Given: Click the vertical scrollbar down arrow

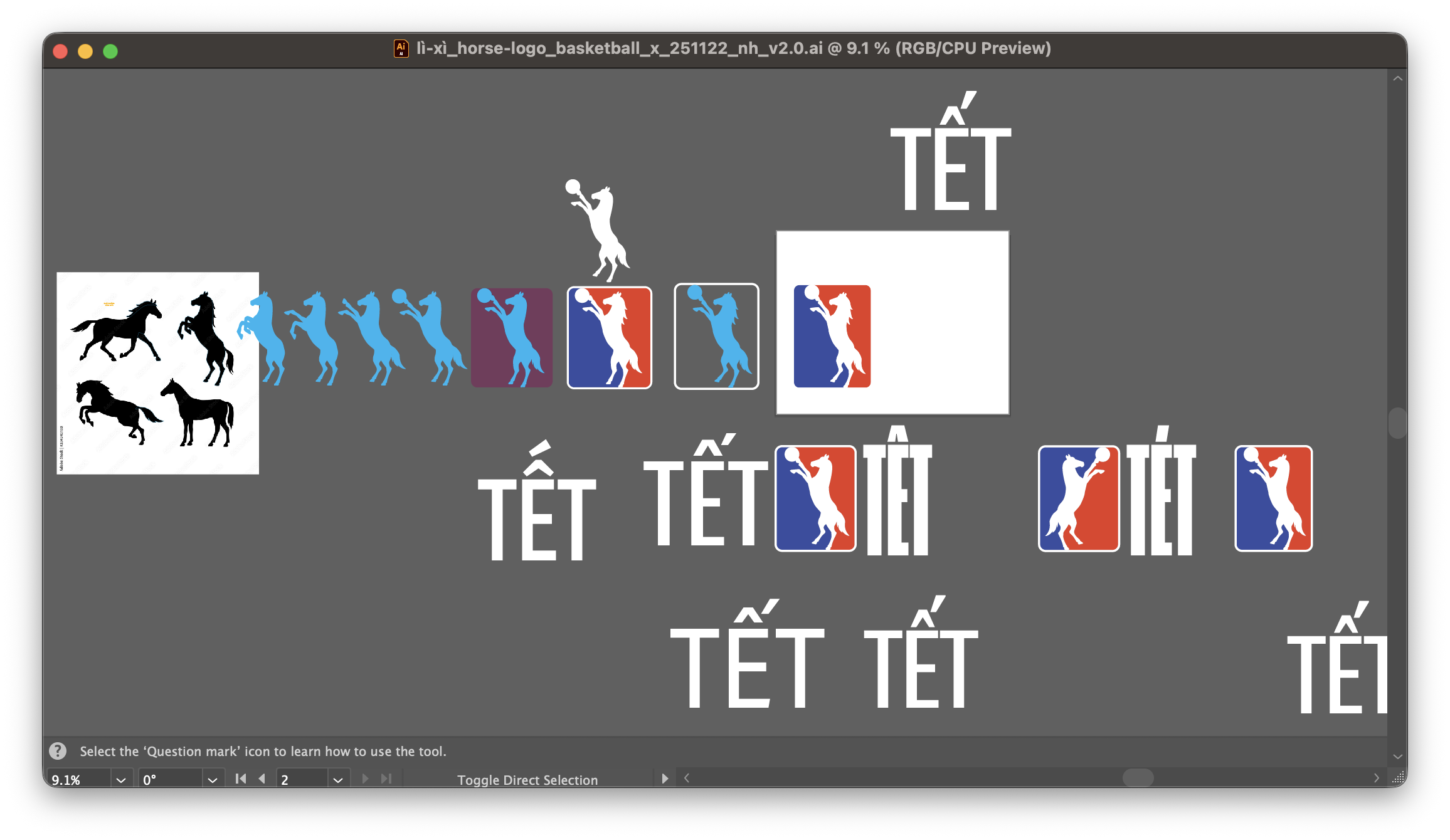Looking at the screenshot, I should pos(1397,757).
